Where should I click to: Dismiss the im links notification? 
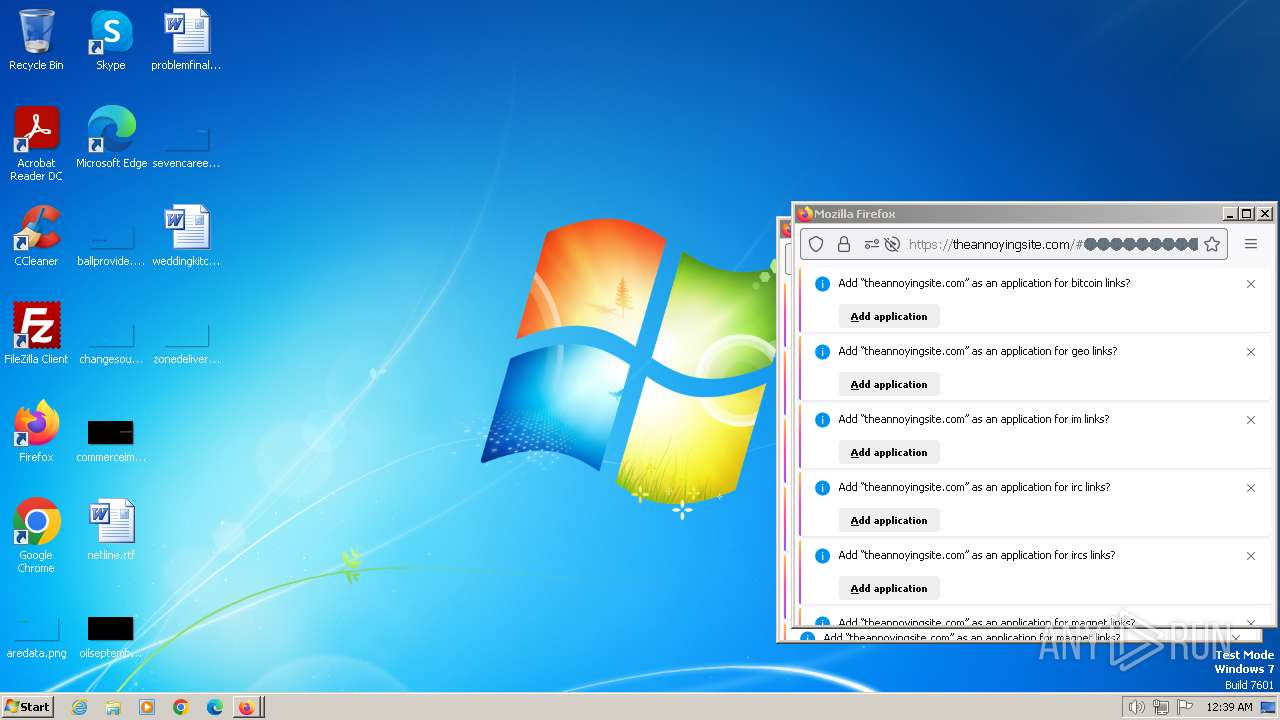1251,420
